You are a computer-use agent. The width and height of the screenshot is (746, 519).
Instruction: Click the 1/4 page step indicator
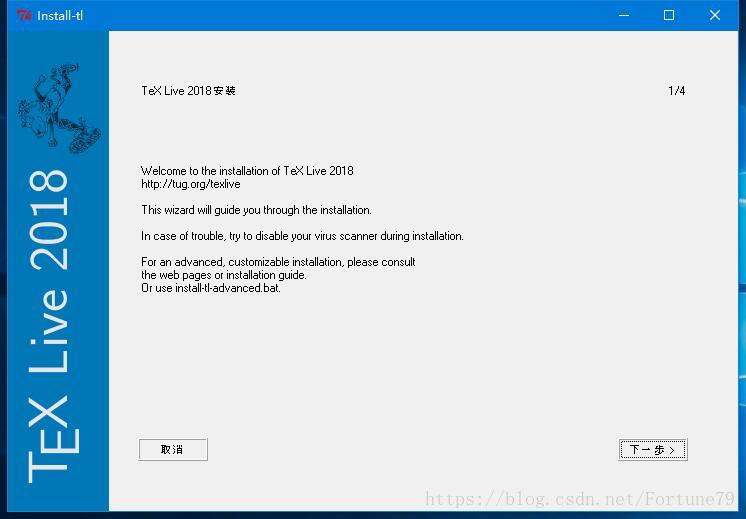pyautogui.click(x=677, y=90)
